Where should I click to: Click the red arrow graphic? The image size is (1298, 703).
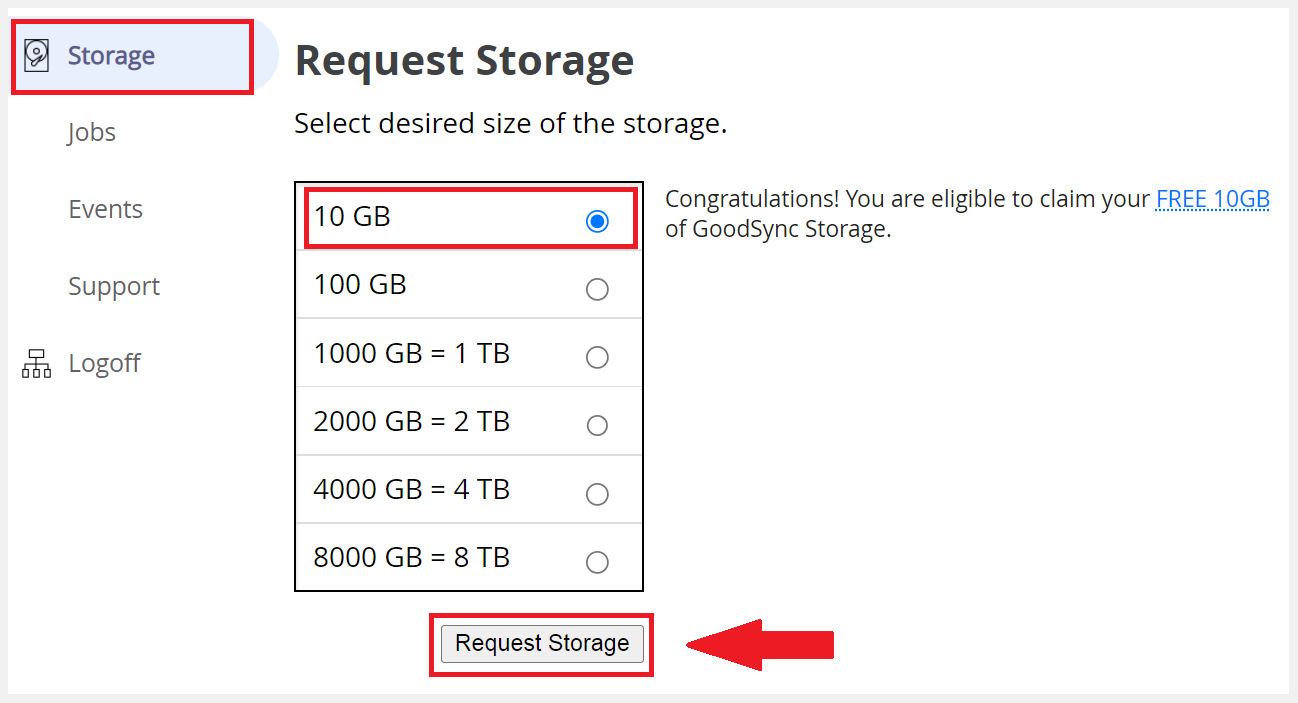click(760, 645)
